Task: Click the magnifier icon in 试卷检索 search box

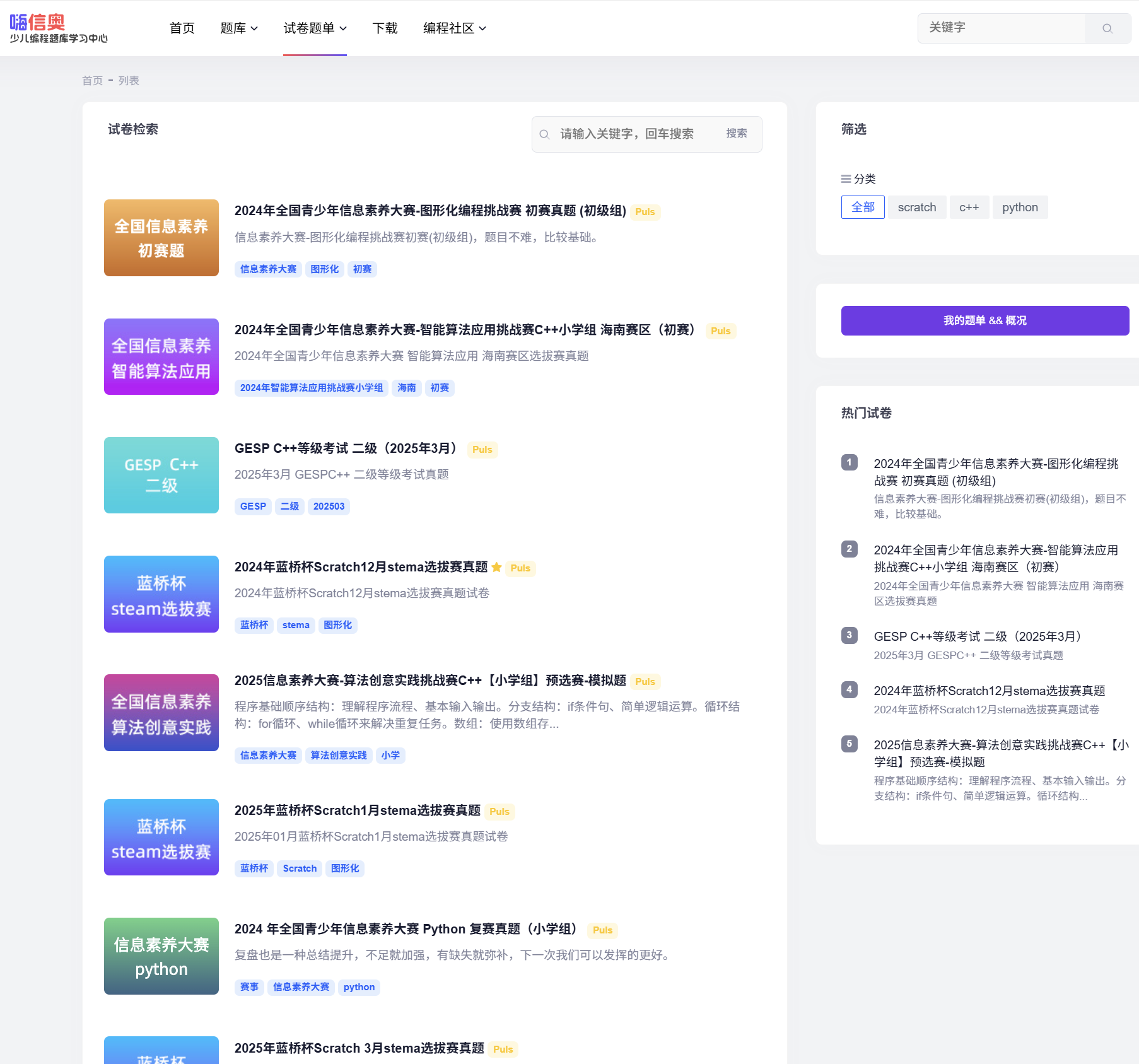Action: (545, 134)
